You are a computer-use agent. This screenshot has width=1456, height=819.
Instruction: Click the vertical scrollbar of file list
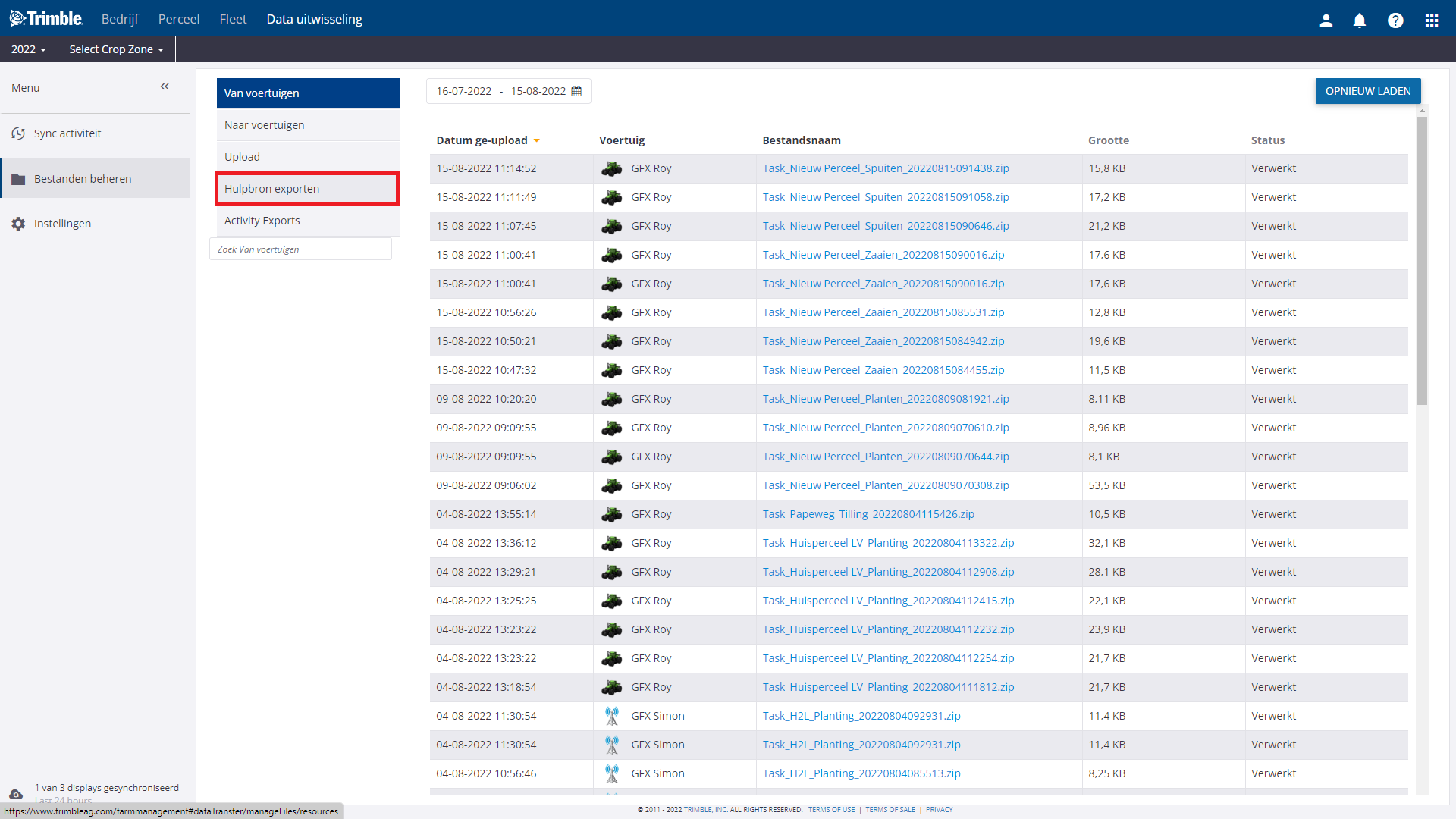(x=1422, y=262)
